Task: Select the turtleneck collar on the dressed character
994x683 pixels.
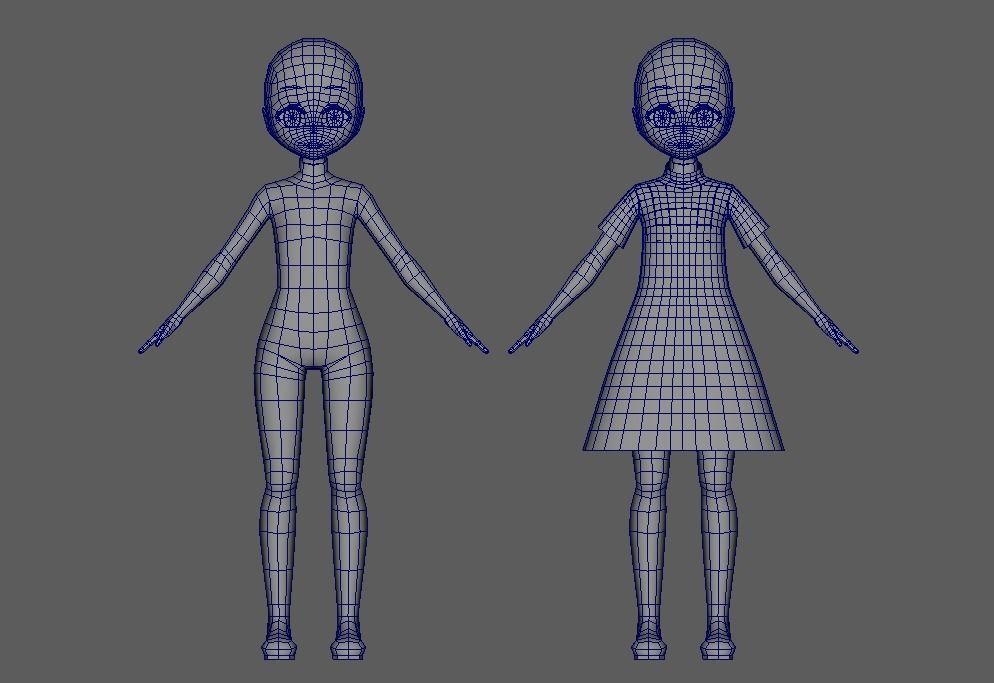Action: pos(683,171)
